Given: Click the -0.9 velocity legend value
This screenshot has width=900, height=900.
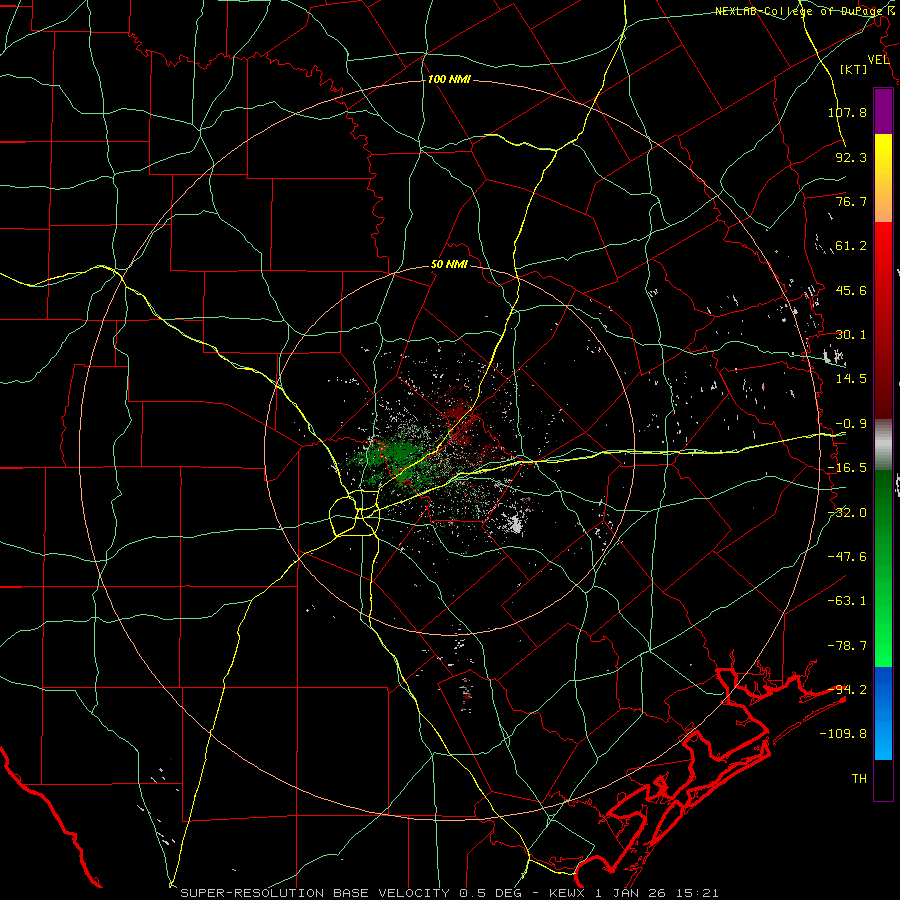Looking at the screenshot, I should (851, 424).
